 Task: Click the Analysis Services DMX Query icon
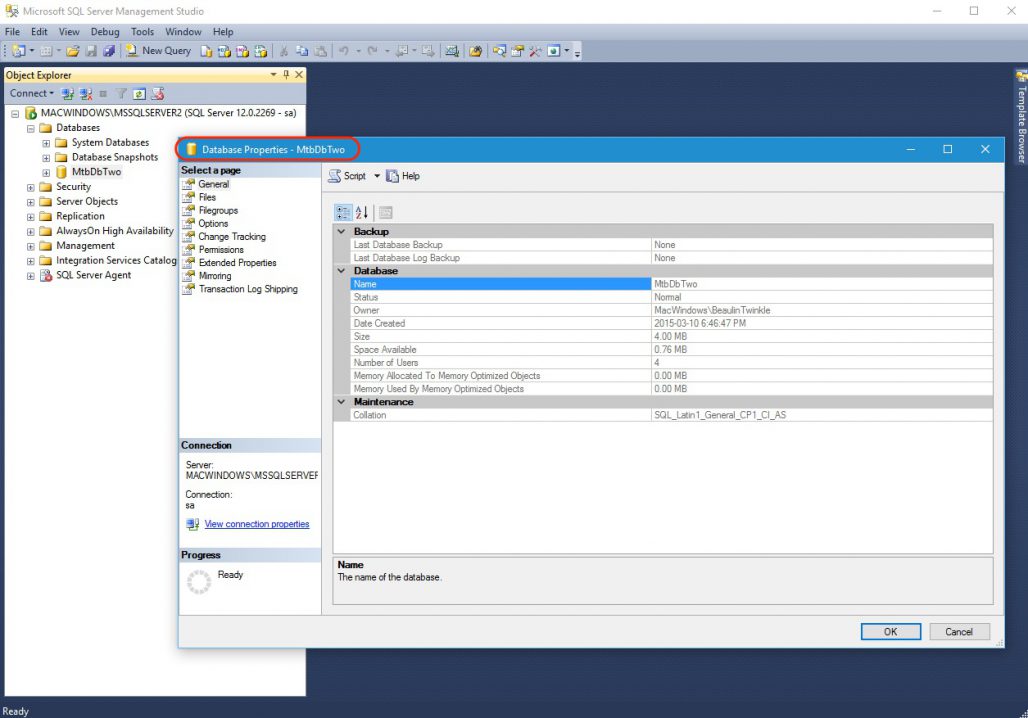(243, 51)
